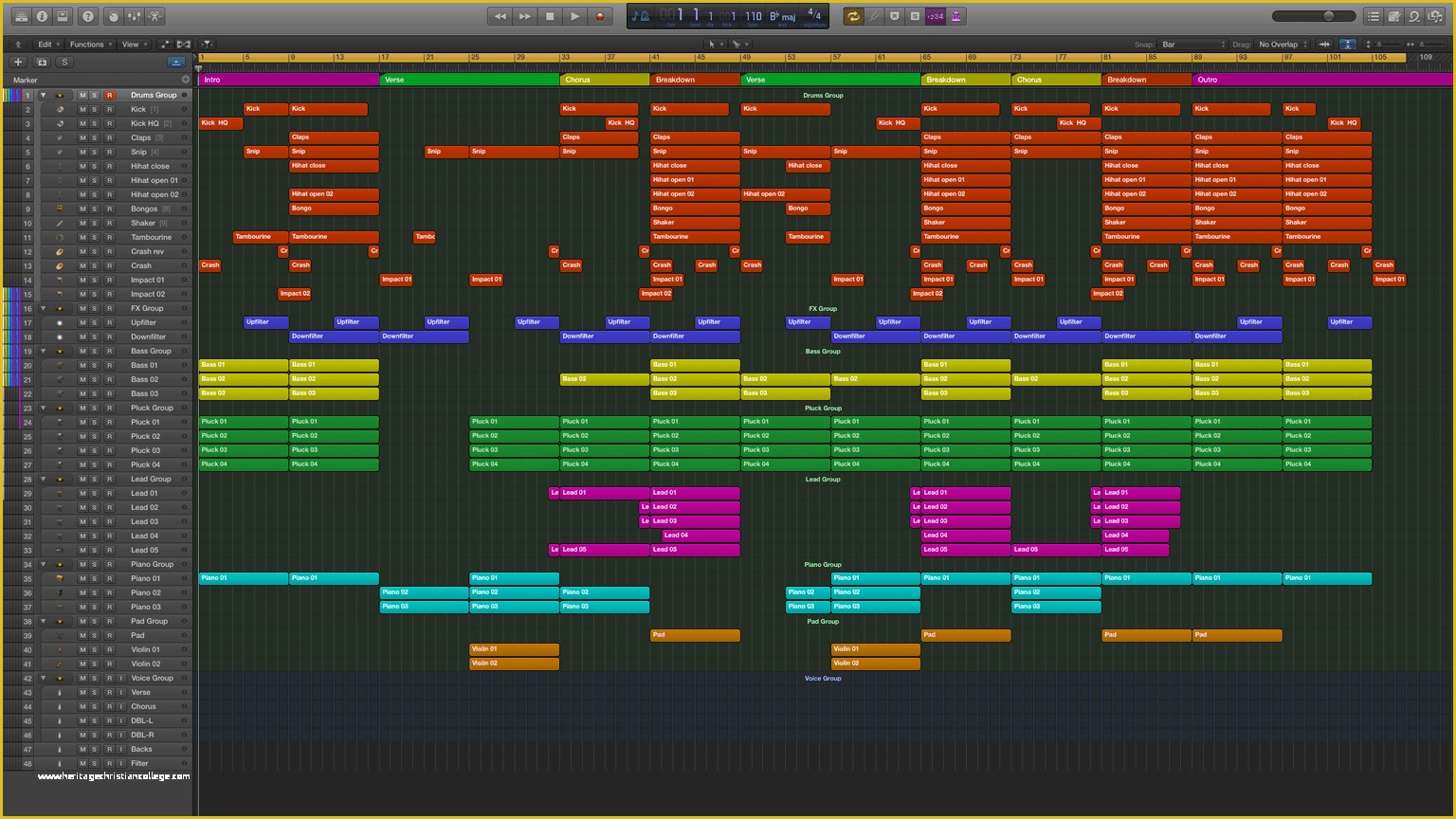Collapse the FX Group disclosure triangle
This screenshot has height=819, width=1456.
43,309
